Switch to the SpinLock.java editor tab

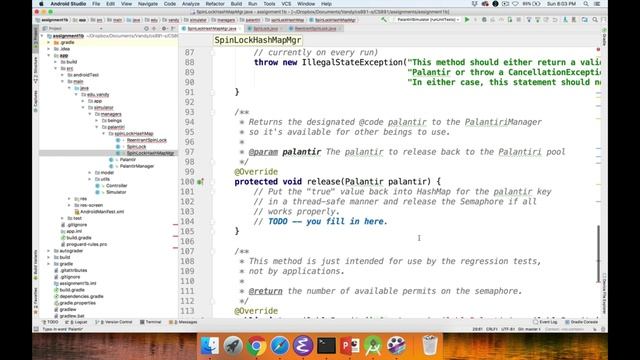[265, 29]
